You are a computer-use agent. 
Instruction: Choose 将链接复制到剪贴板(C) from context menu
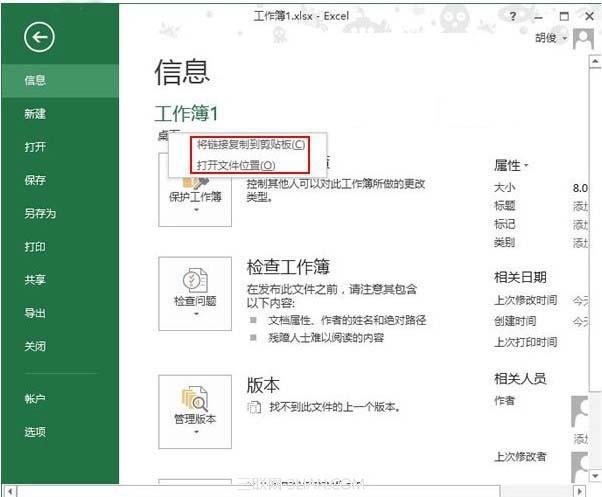(250, 144)
